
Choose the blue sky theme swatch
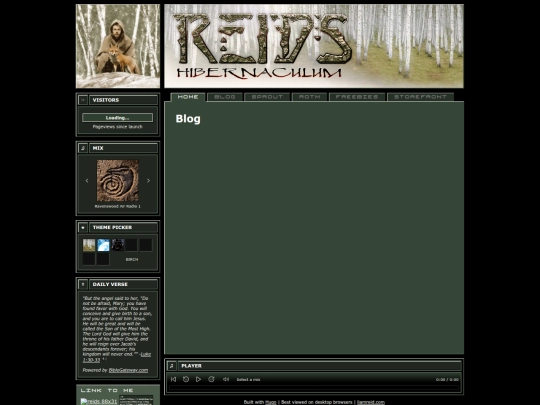(103, 245)
